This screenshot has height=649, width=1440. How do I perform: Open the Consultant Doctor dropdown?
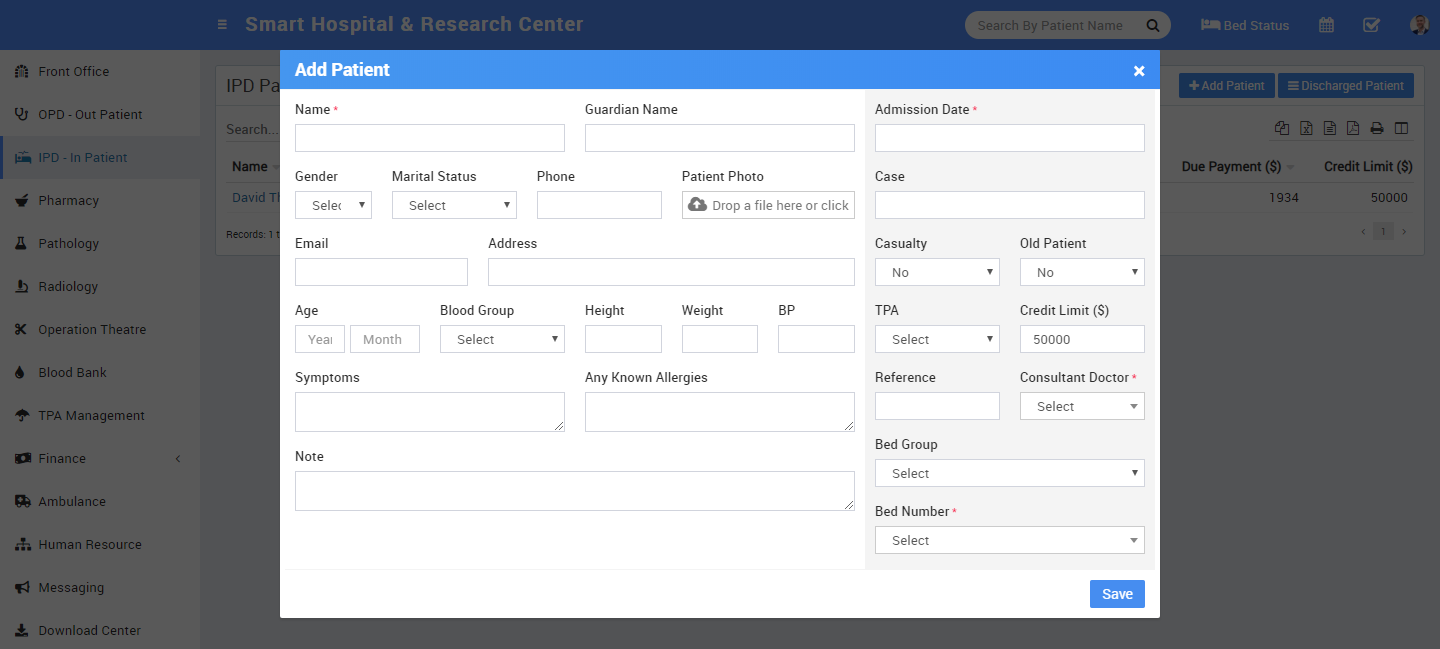[x=1082, y=406]
